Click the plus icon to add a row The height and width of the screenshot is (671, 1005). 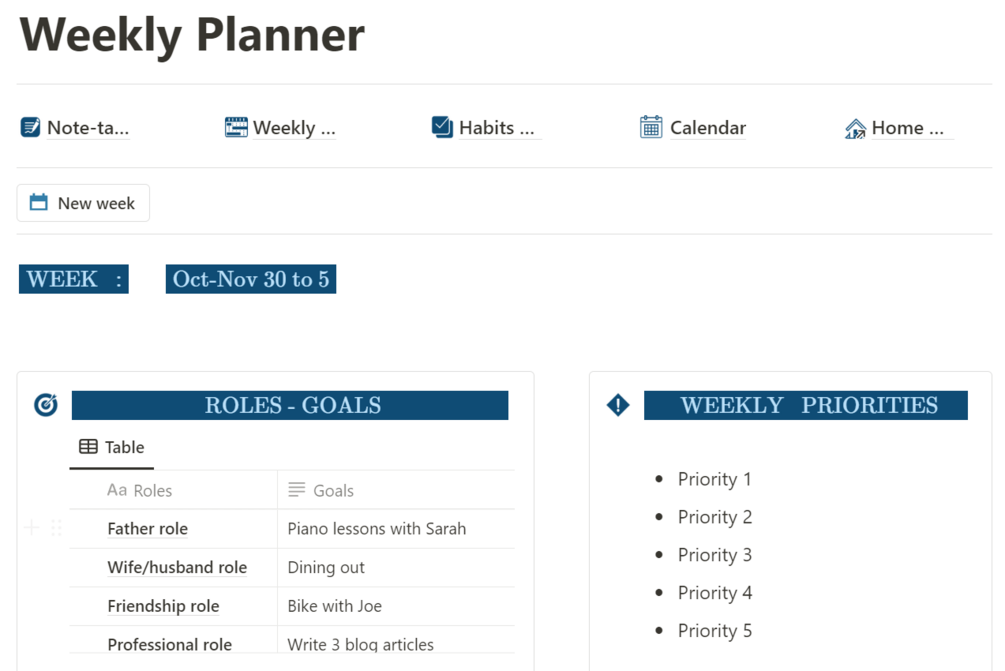(x=32, y=528)
